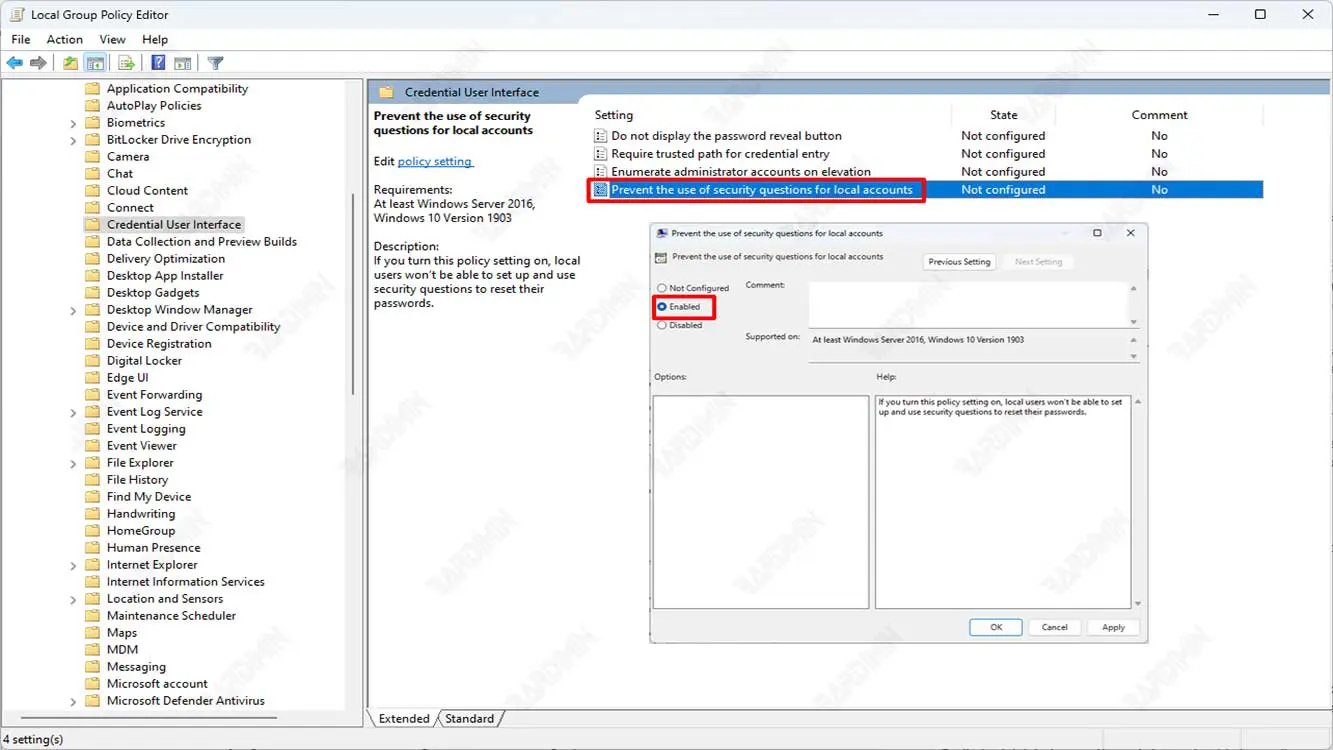Select 'Require trusted path for credential entry' row text
The image size is (1333, 750).
(720, 154)
